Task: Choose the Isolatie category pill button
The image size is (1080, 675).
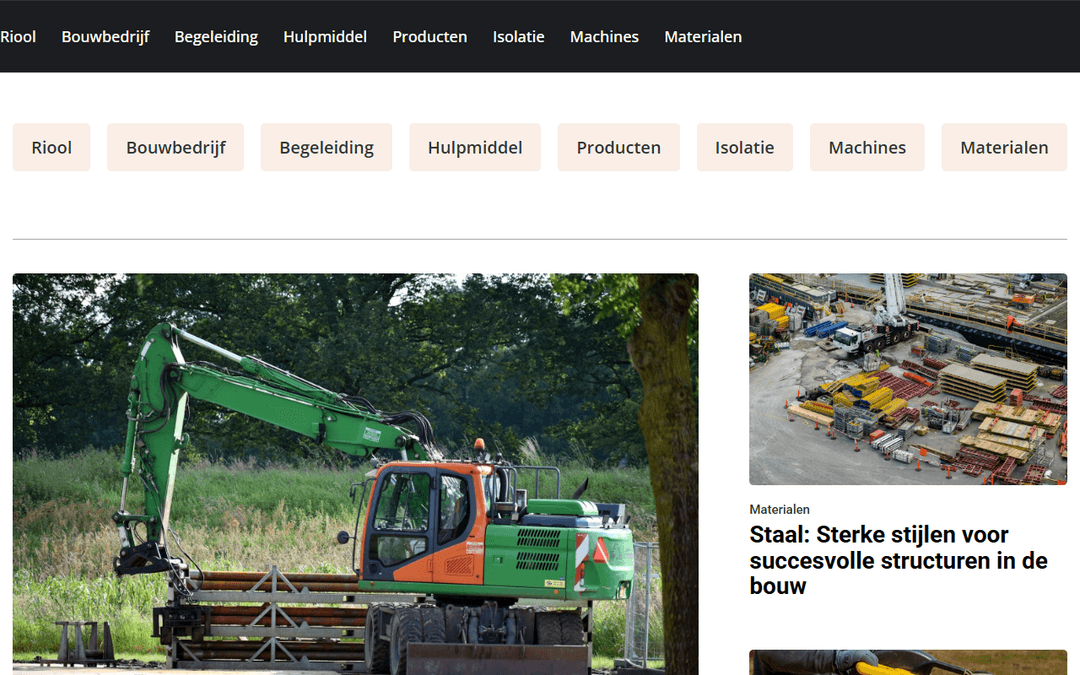Action: (x=745, y=147)
